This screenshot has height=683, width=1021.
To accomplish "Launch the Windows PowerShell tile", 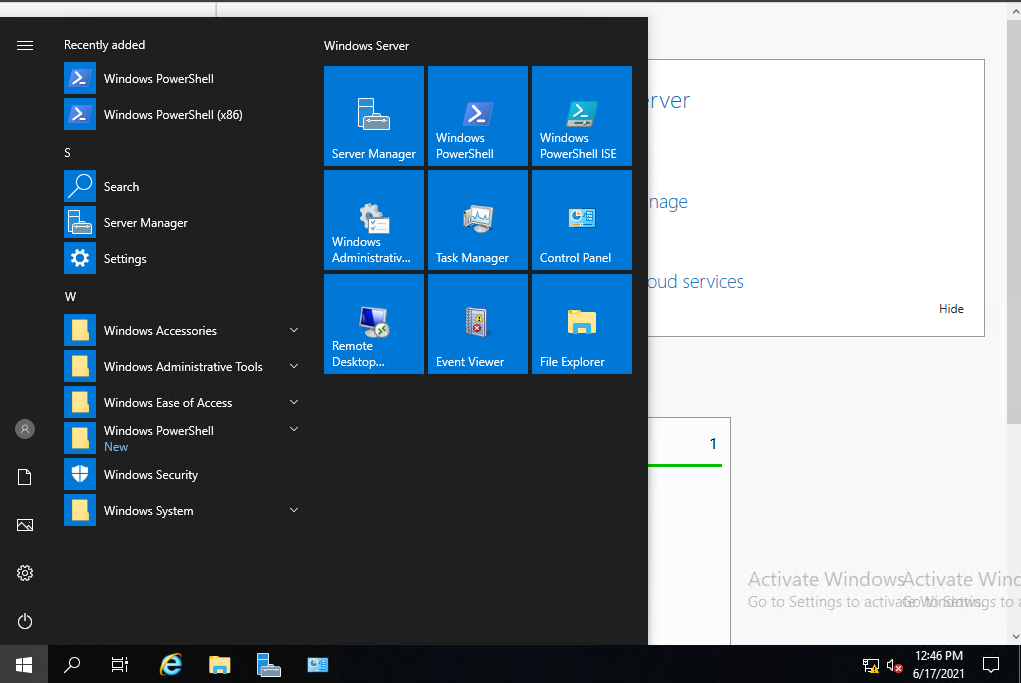I will click(x=478, y=116).
